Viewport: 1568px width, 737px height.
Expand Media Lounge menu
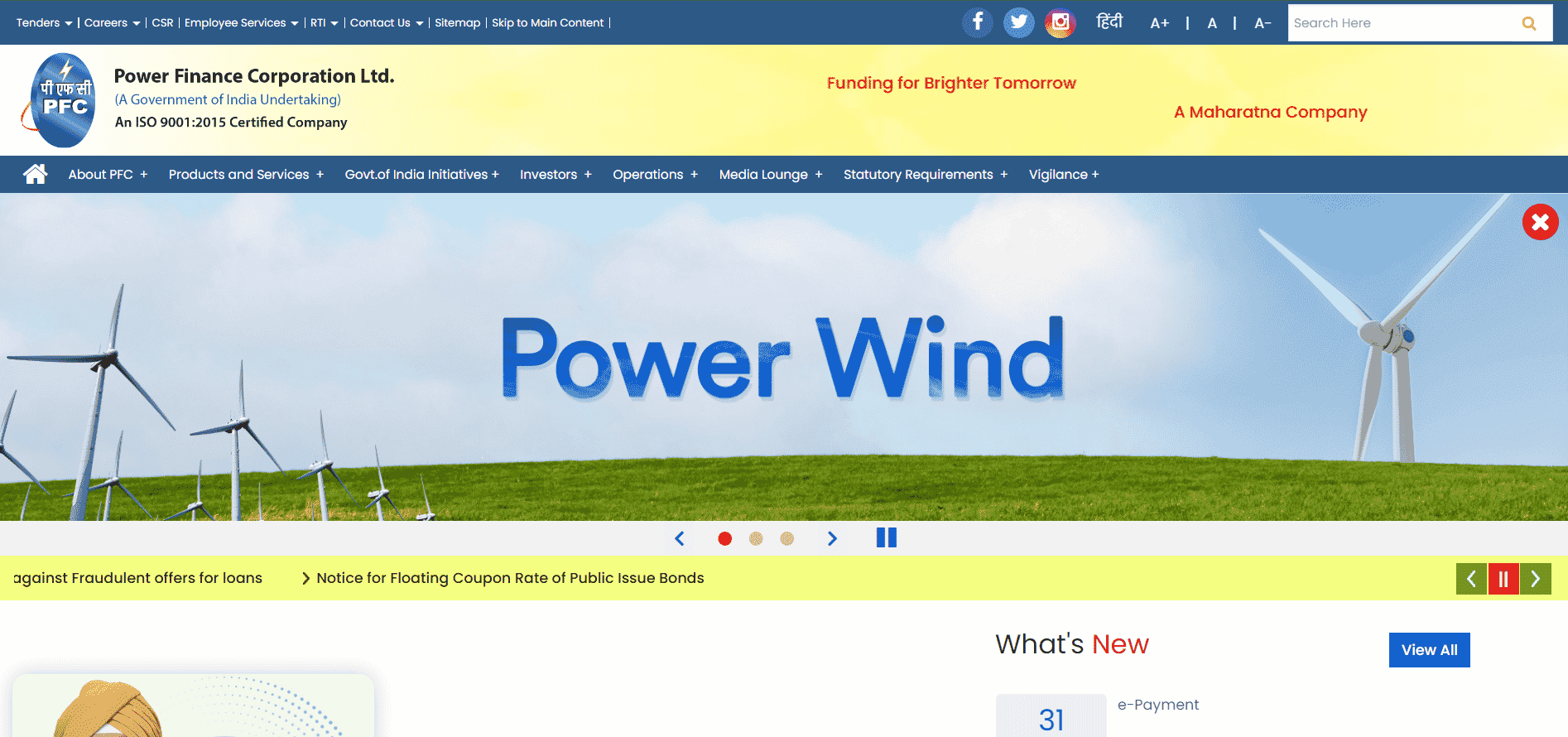point(770,174)
